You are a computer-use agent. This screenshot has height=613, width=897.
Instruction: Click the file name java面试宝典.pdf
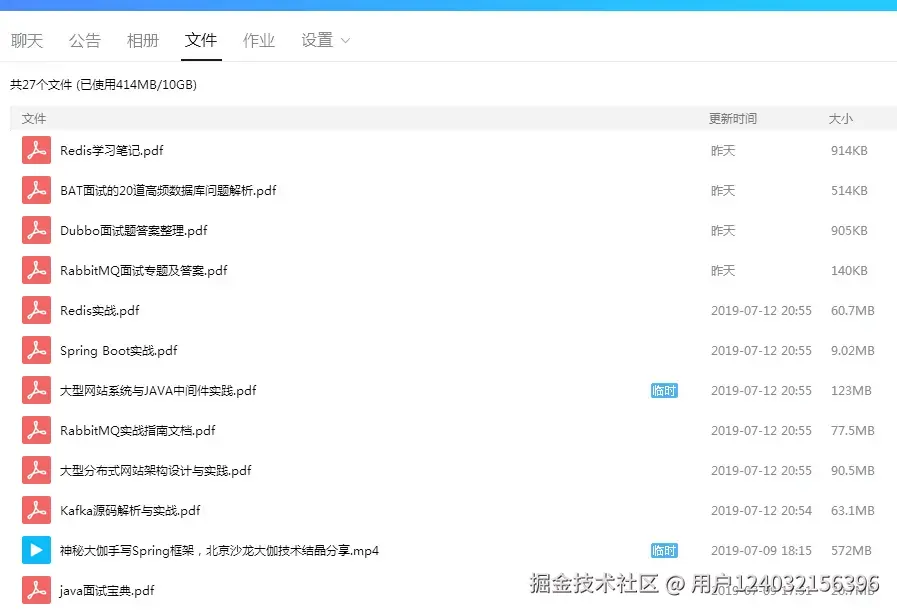(x=107, y=591)
